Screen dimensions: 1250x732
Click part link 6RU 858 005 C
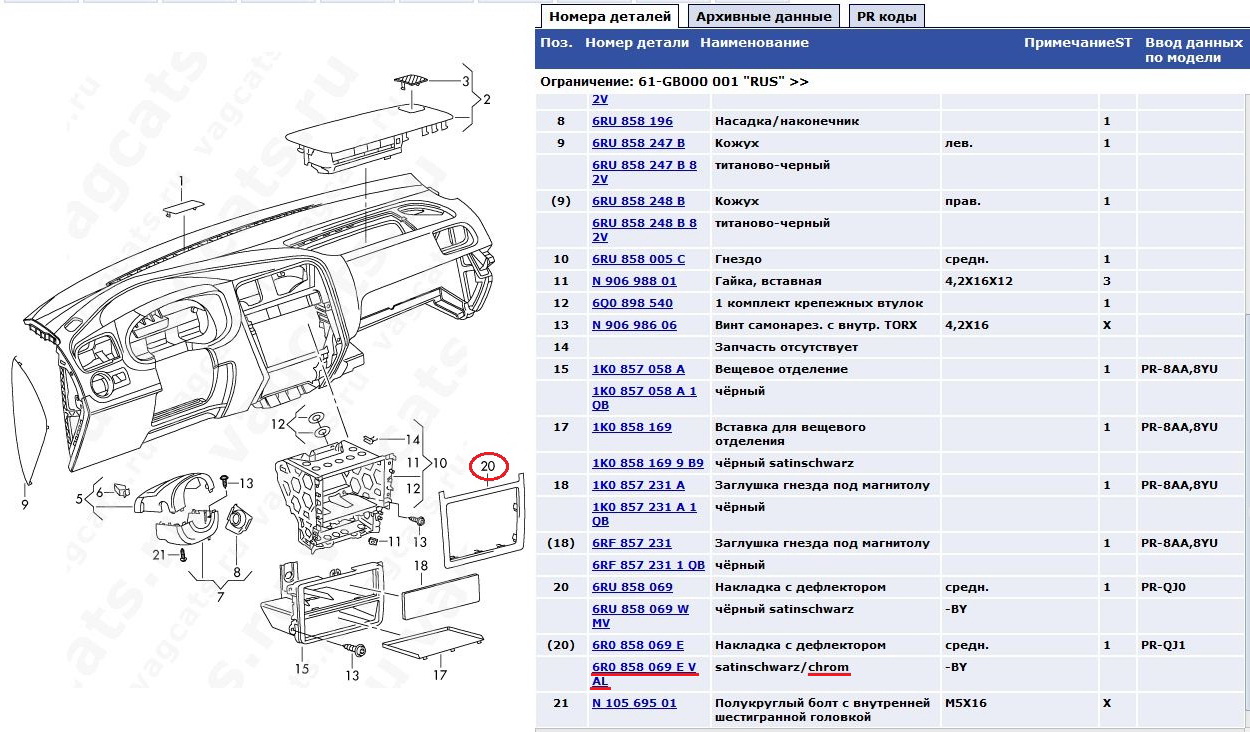pyautogui.click(x=638, y=259)
